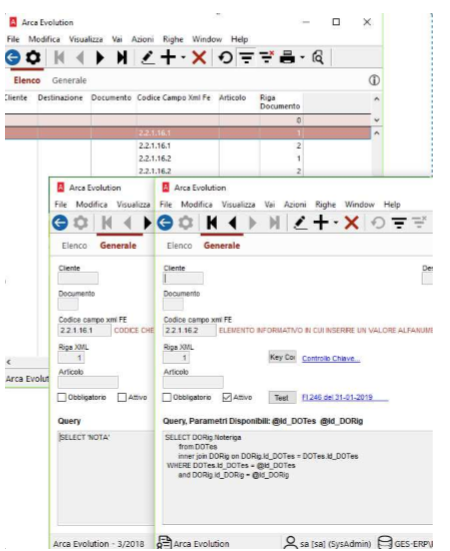This screenshot has height=551, width=450.
Task: Click edit pencil in right front window
Action: click(x=300, y=222)
